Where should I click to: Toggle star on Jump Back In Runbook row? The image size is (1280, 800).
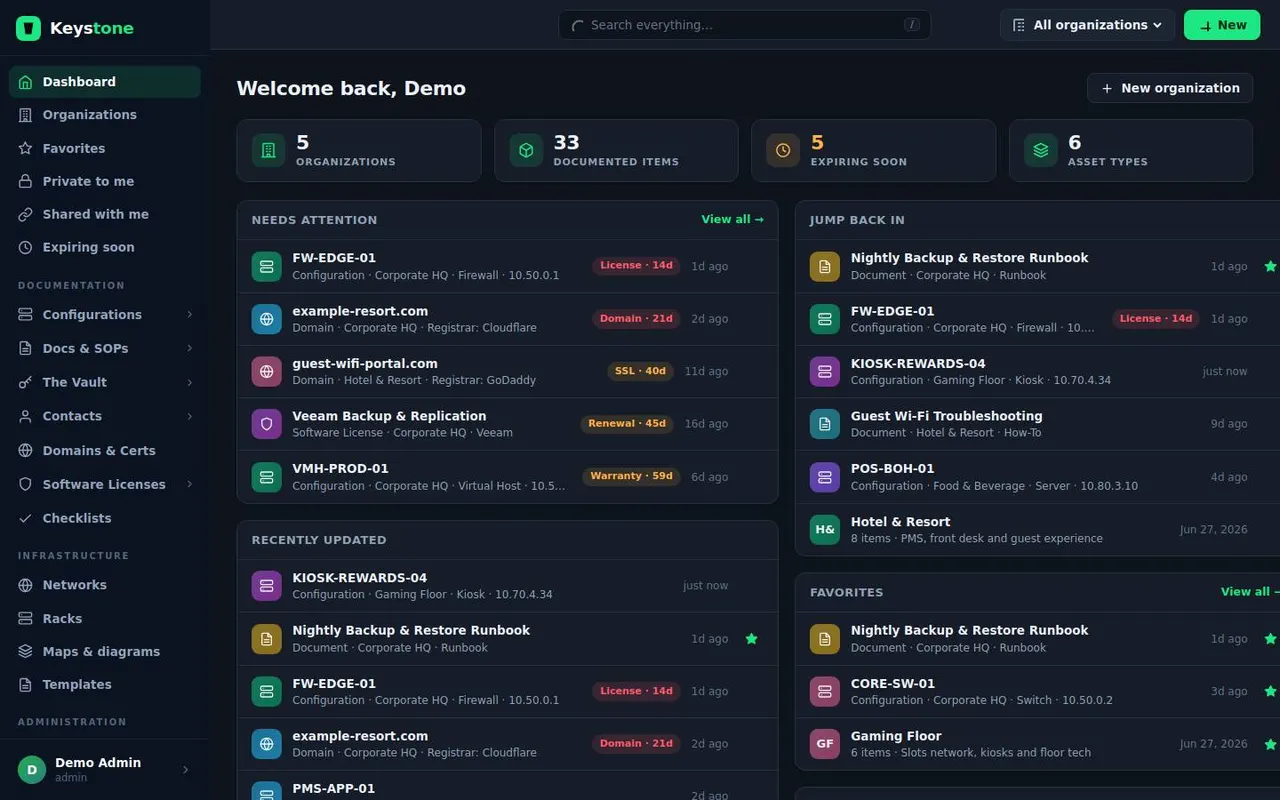click(x=1270, y=266)
